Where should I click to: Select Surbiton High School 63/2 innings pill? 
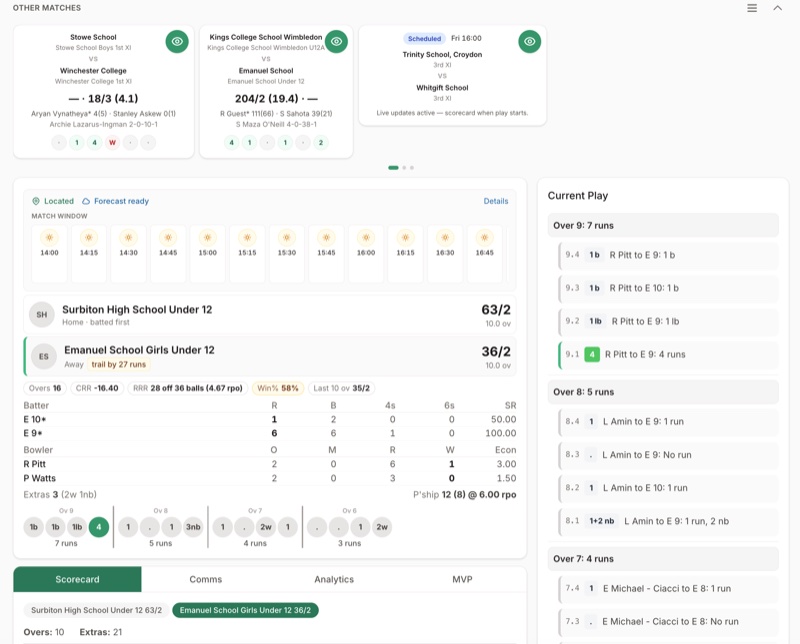point(96,610)
